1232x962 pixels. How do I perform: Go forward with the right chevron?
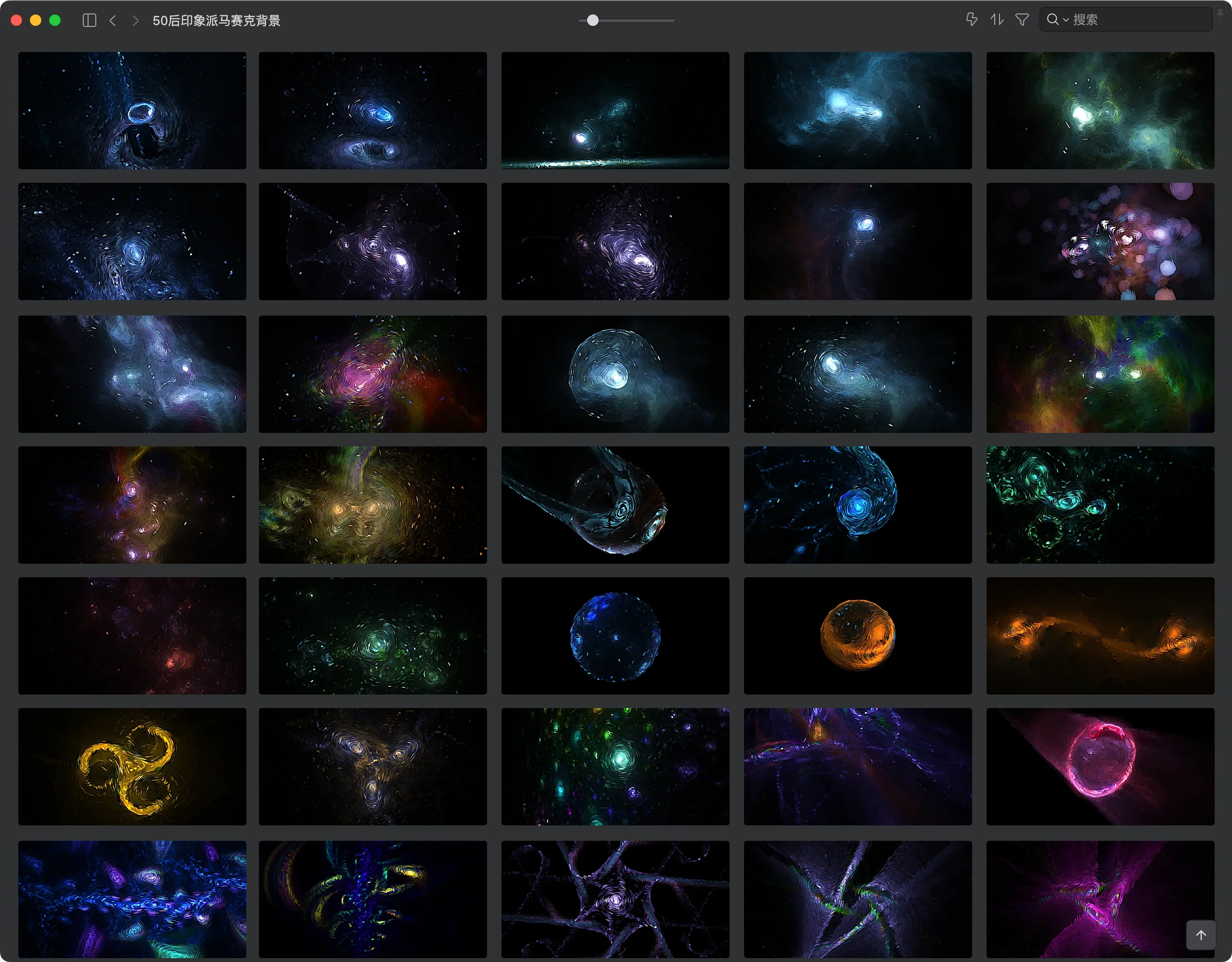click(x=135, y=20)
